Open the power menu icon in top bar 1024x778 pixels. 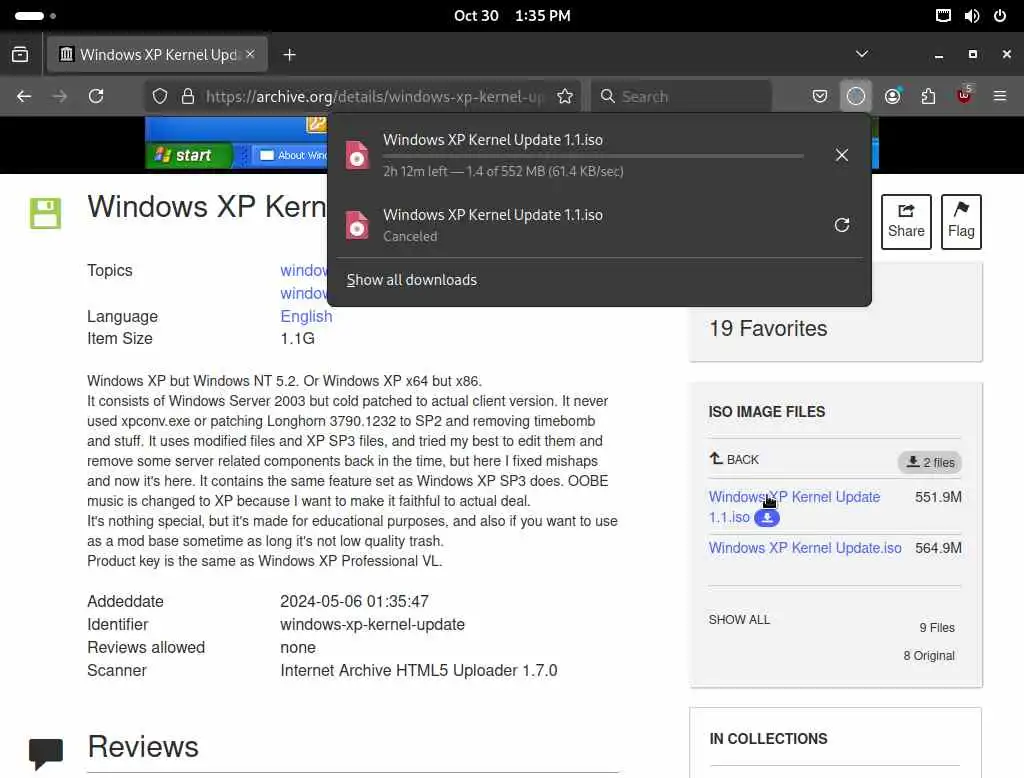click(1000, 16)
